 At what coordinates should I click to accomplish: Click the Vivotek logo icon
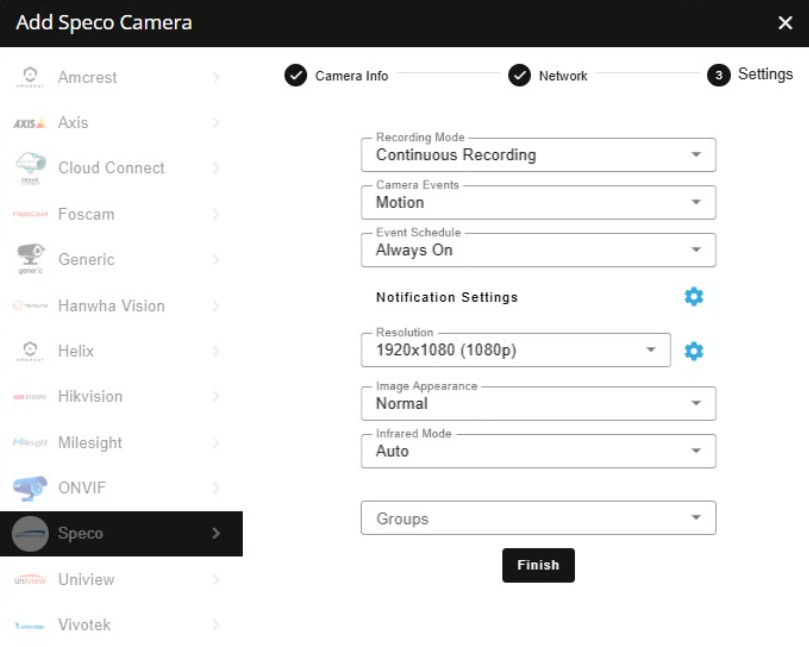tap(30, 625)
